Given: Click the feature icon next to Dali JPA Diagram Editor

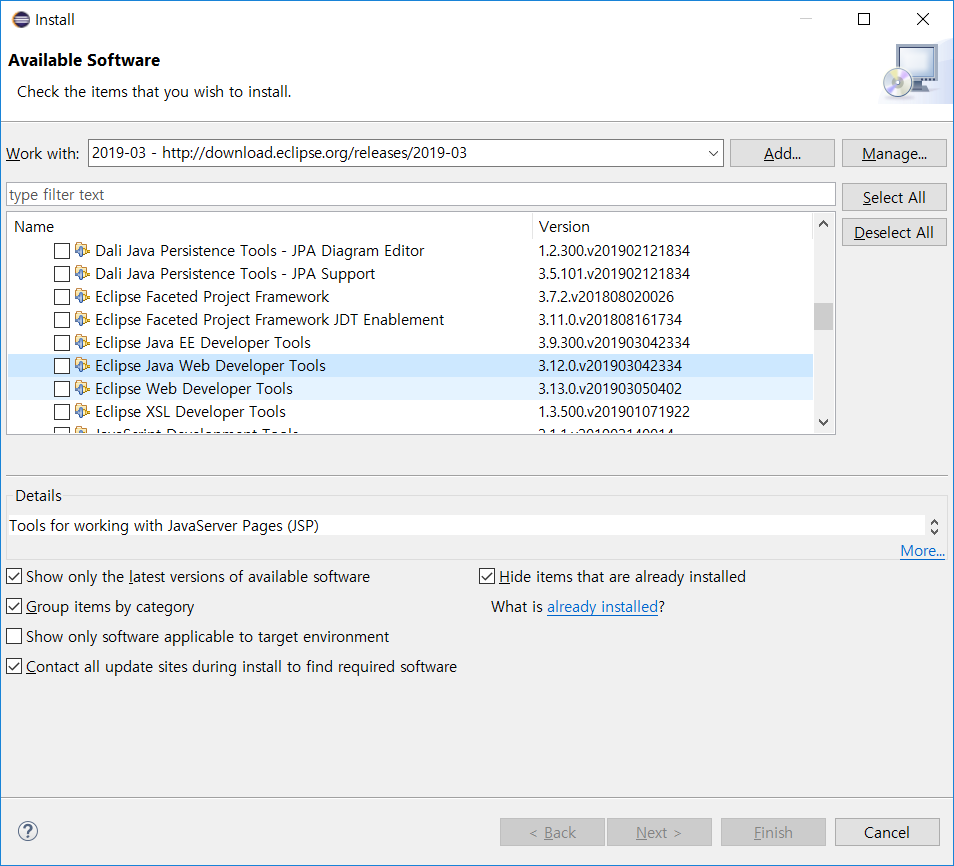Looking at the screenshot, I should (x=82, y=250).
